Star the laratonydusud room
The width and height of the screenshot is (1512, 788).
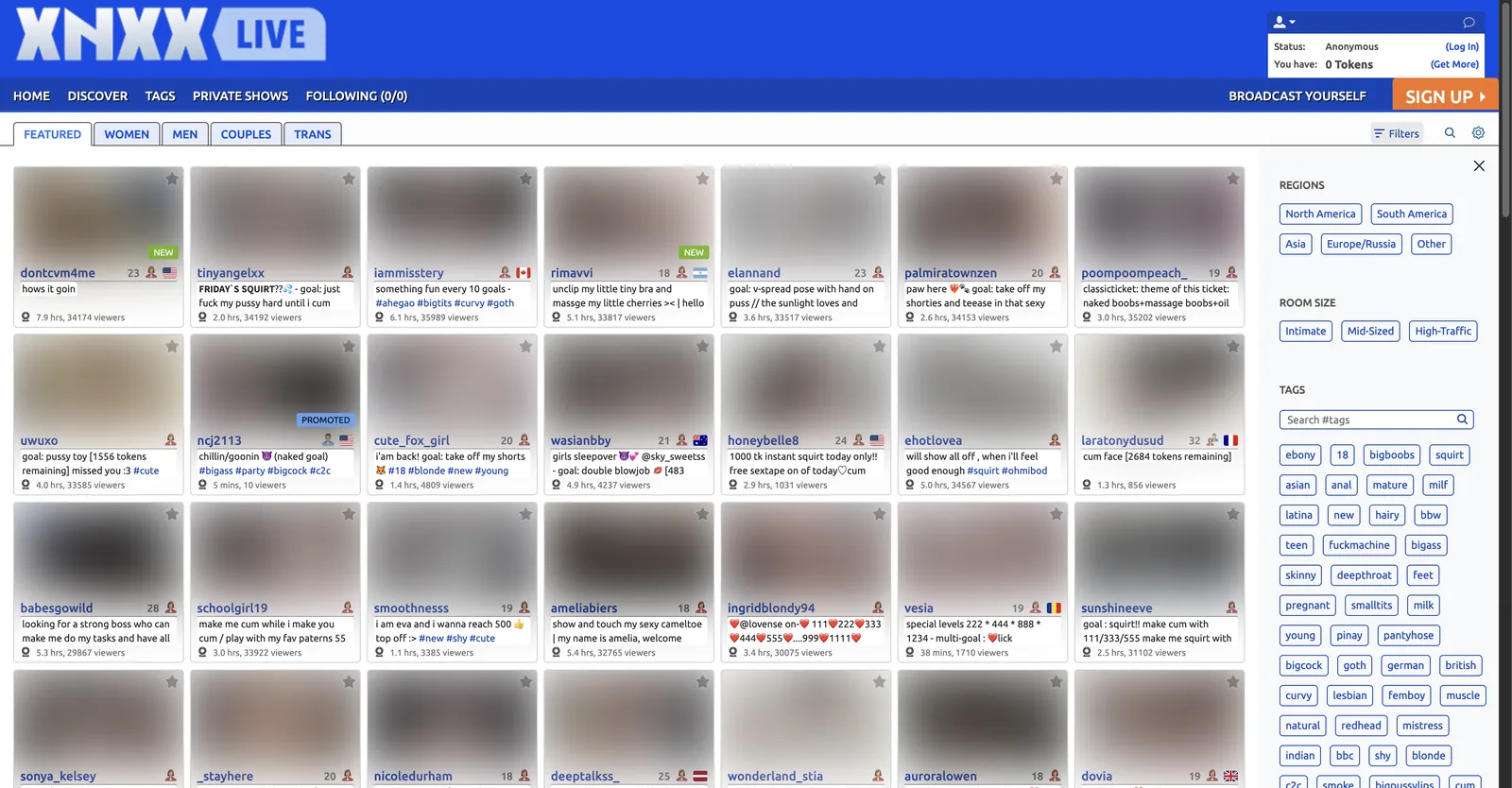point(1233,347)
